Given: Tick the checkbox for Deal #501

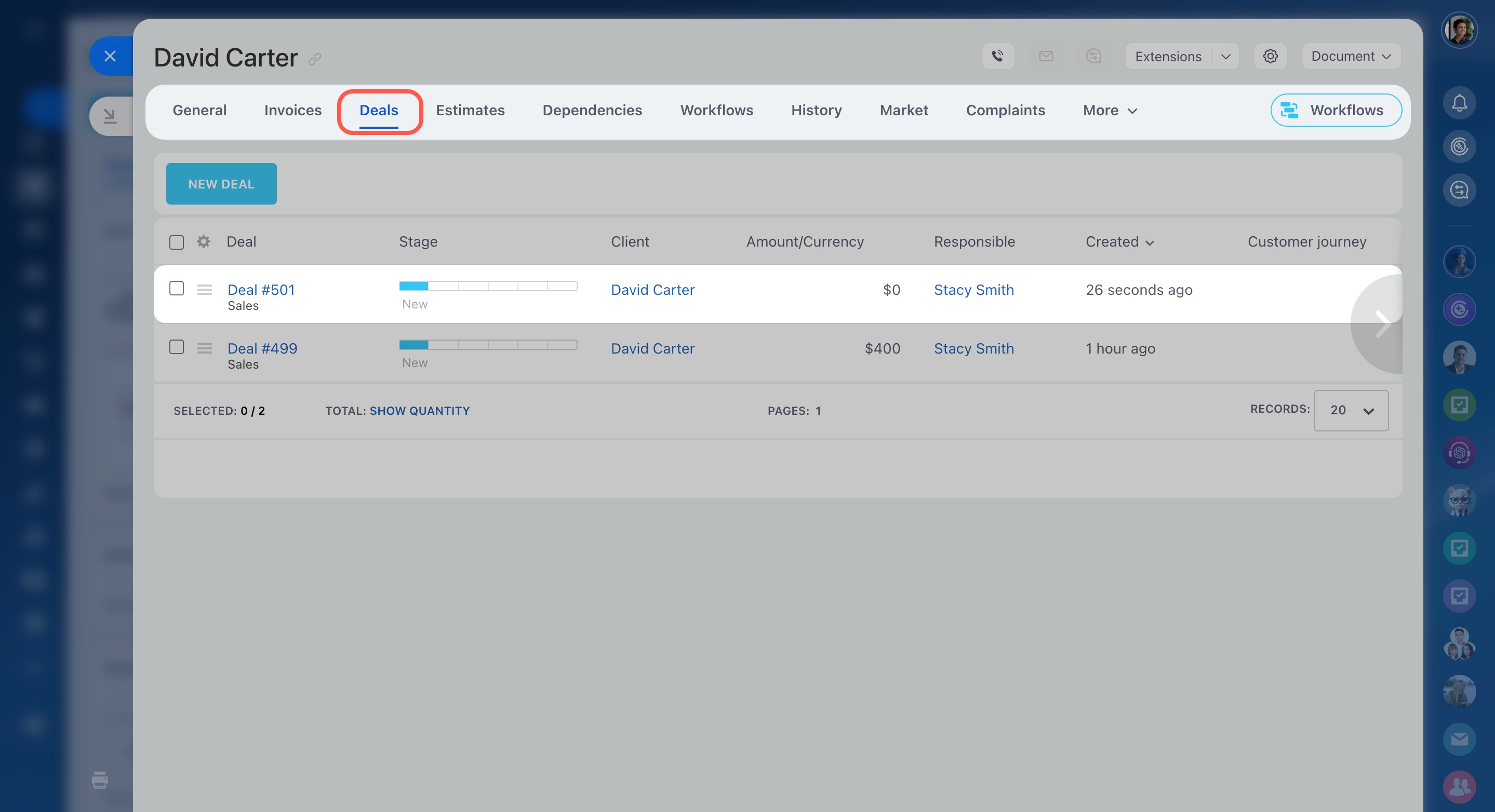Looking at the screenshot, I should (x=177, y=288).
